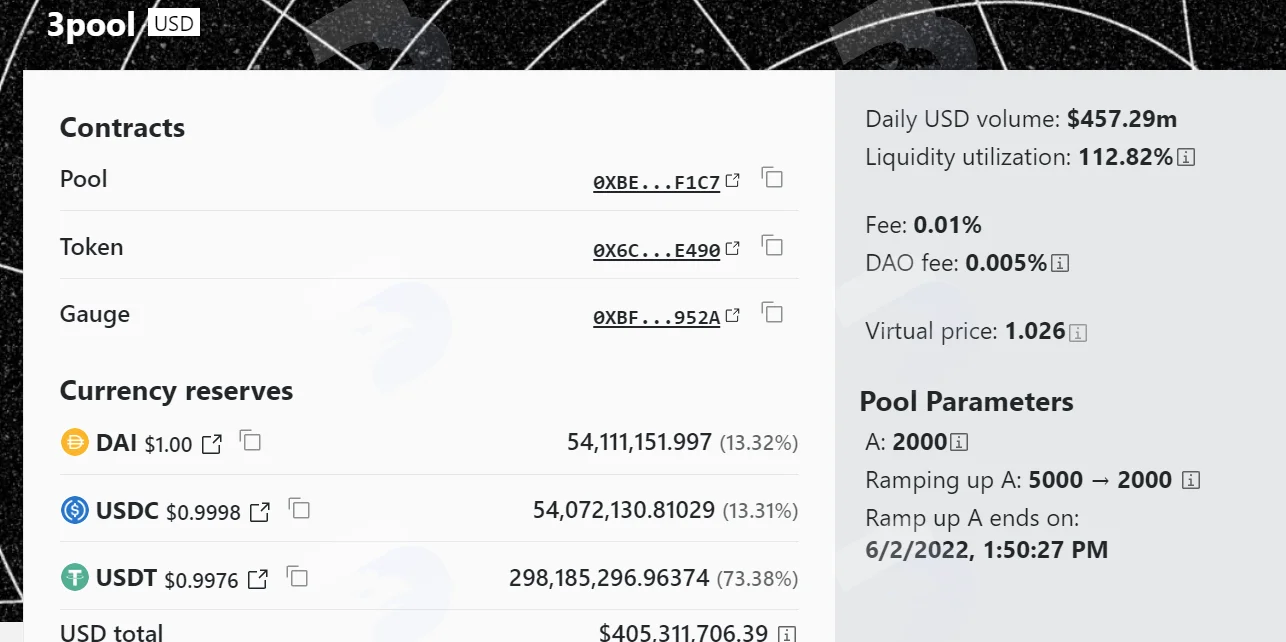Show info for DAO fee

[1061, 264]
